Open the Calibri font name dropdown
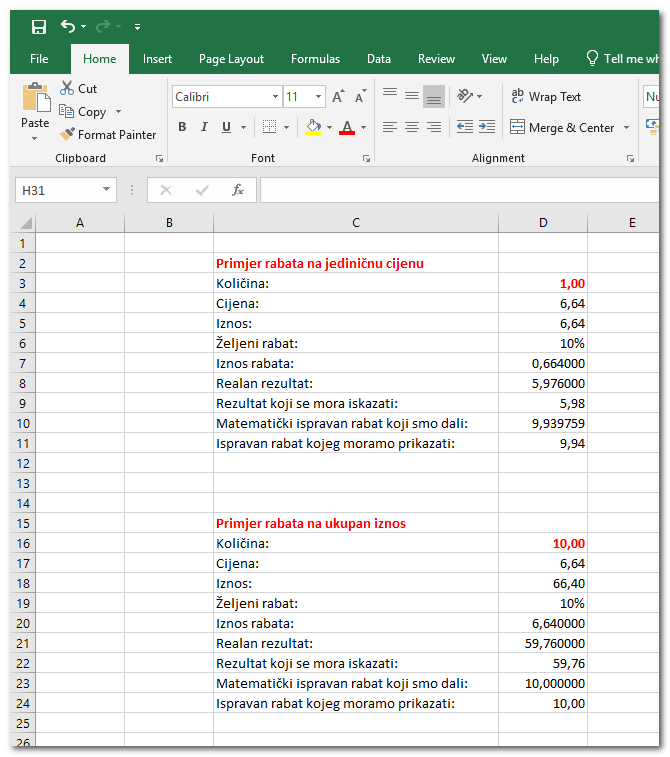 pyautogui.click(x=275, y=97)
